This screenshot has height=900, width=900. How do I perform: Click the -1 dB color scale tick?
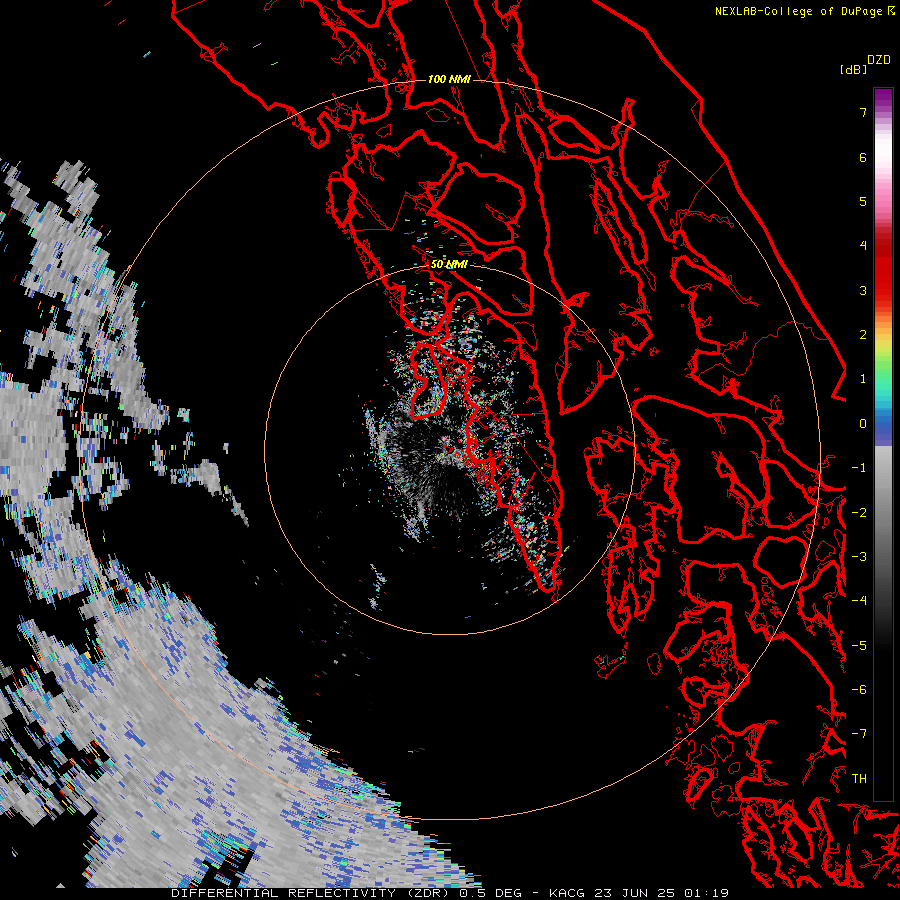click(x=859, y=468)
